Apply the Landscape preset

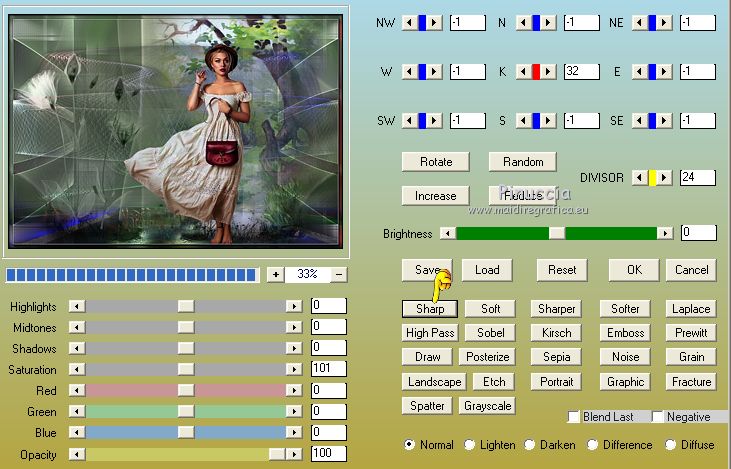coord(434,382)
